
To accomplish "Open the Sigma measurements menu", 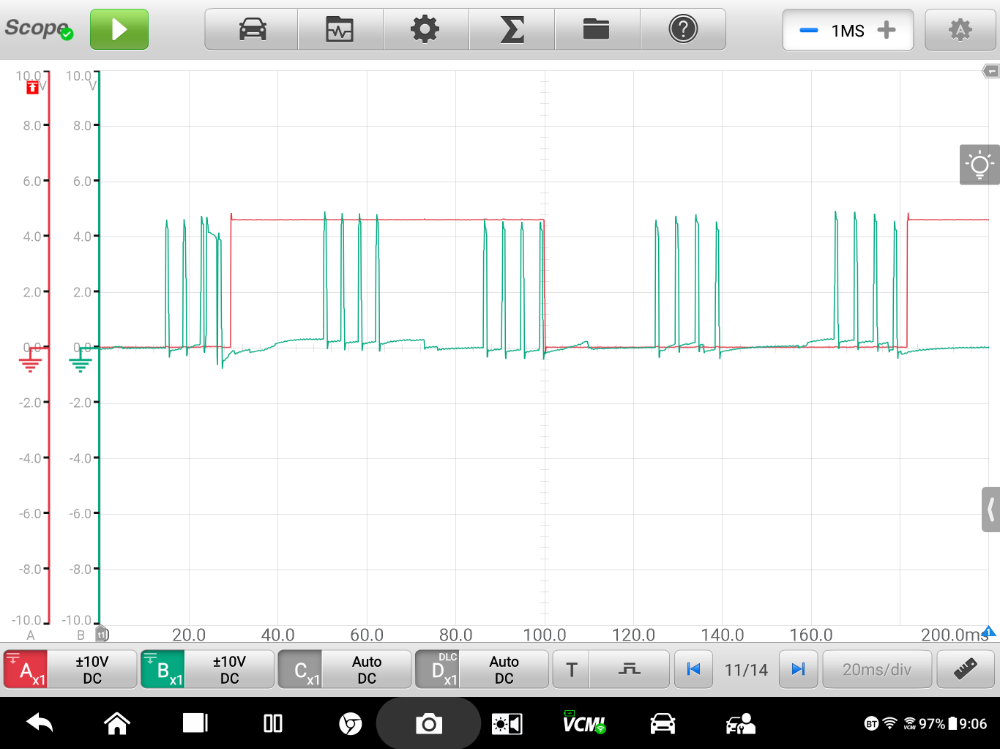I will tap(512, 30).
